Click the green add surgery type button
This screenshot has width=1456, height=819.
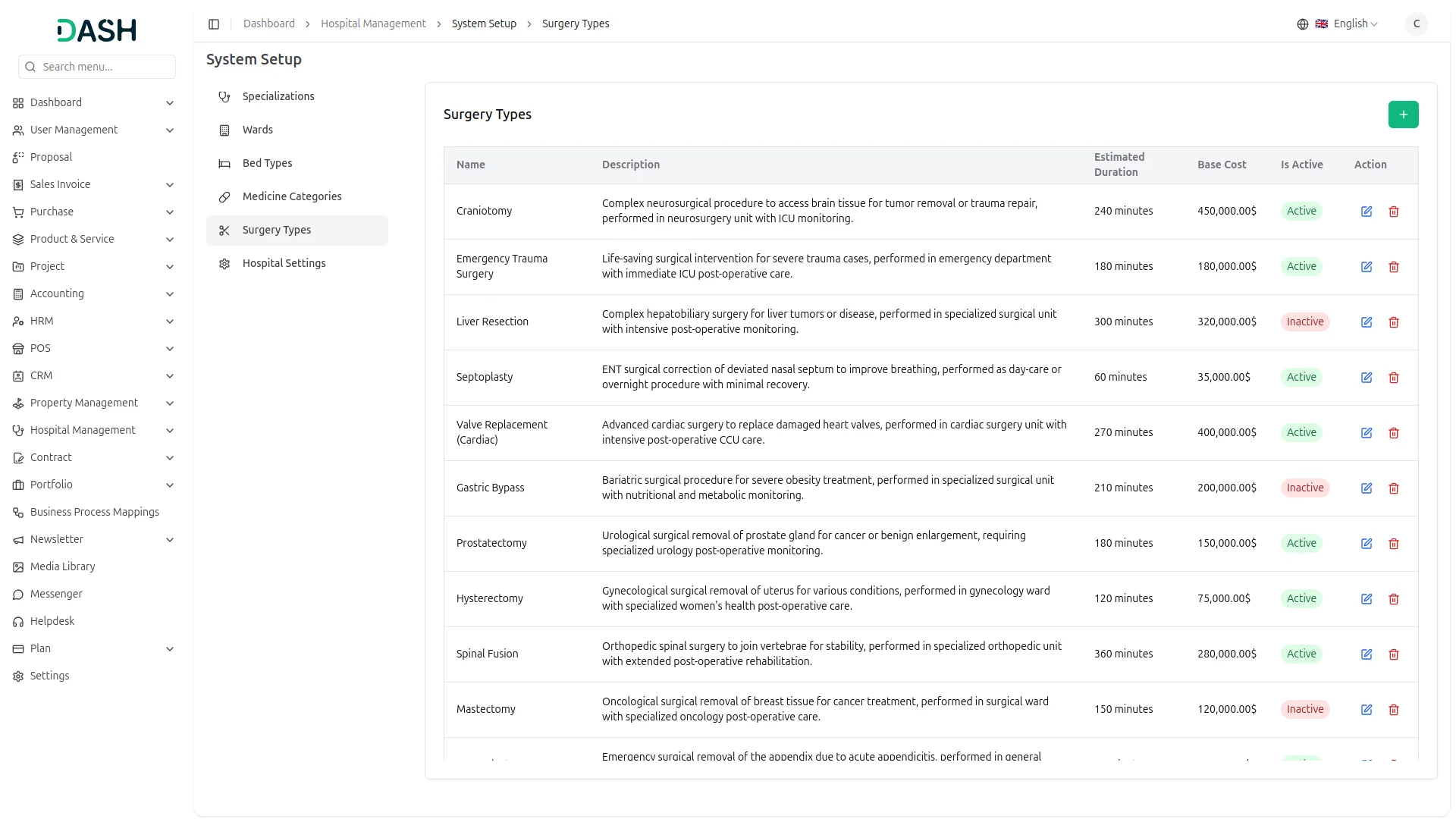1403,115
